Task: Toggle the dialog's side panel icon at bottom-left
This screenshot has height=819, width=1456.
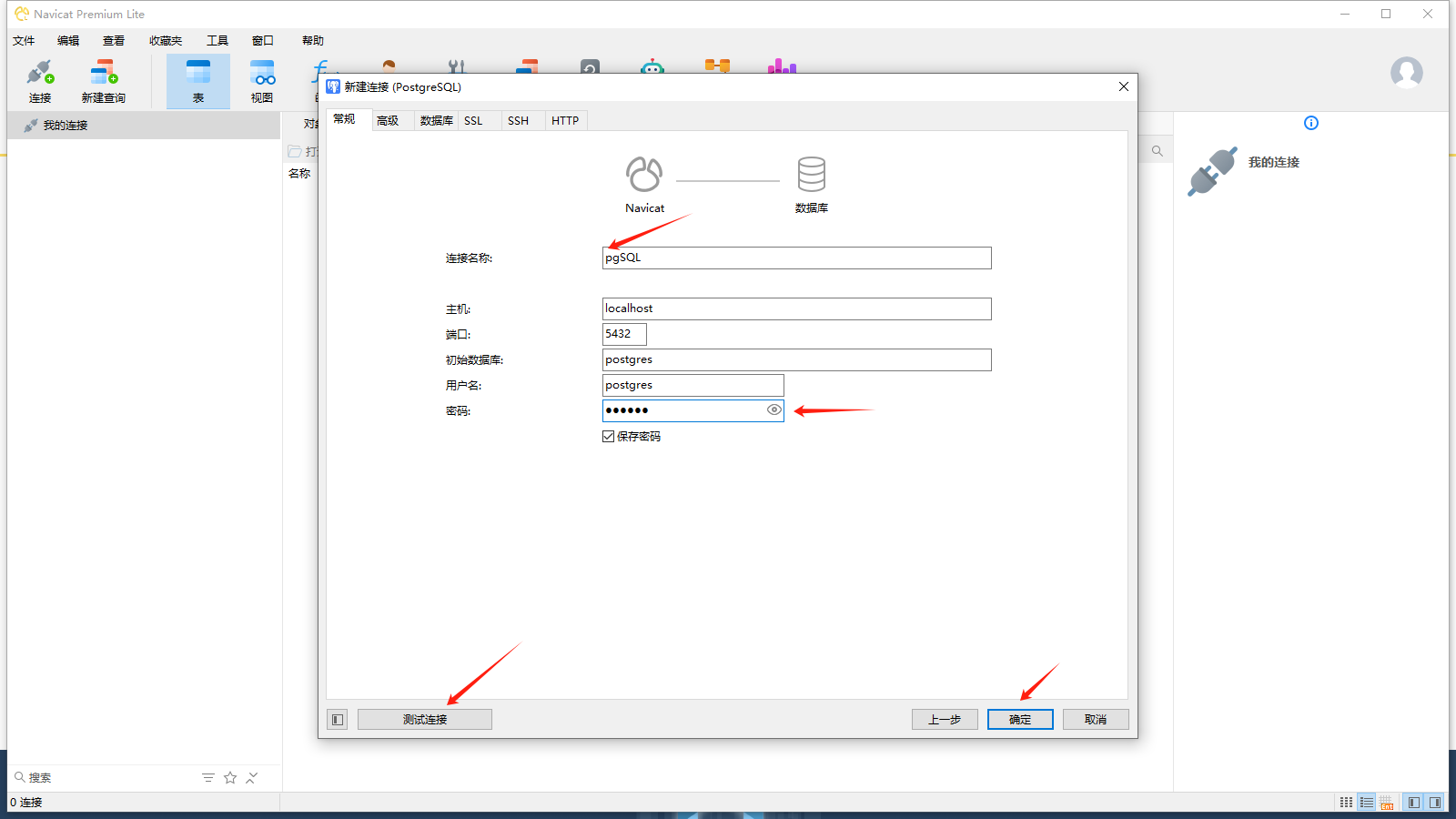Action: 338,720
